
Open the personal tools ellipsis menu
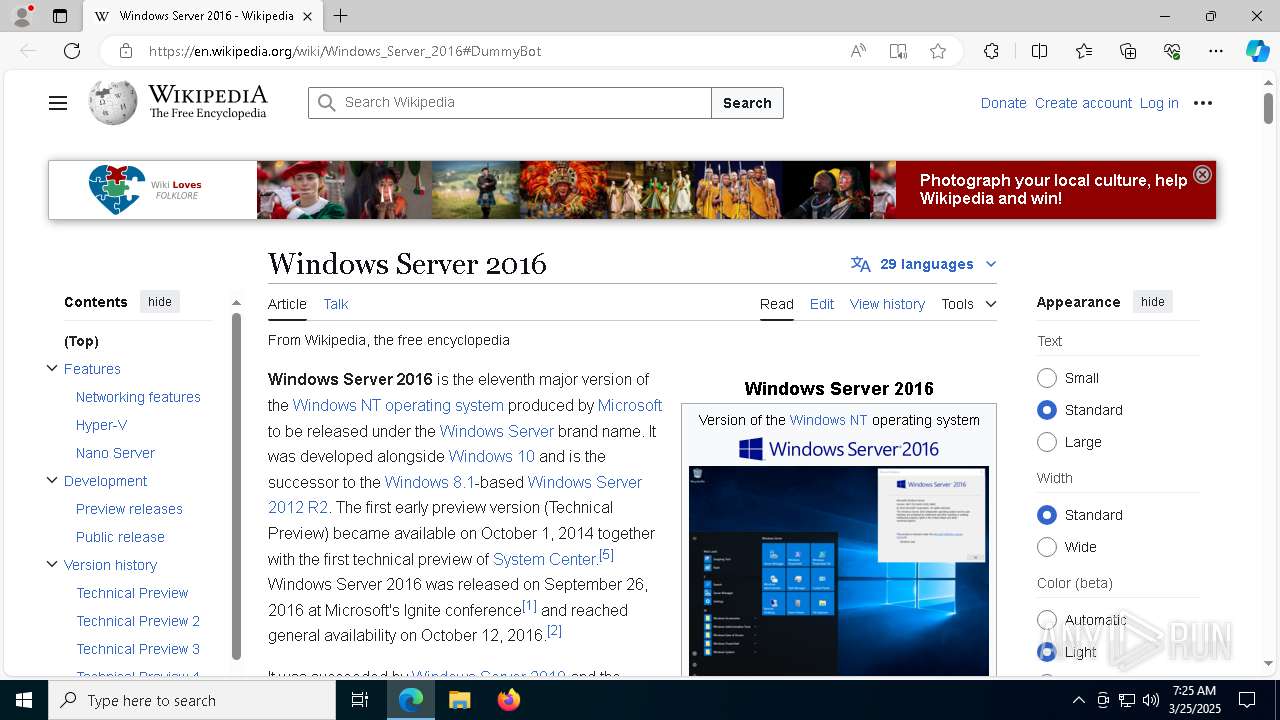1203,103
